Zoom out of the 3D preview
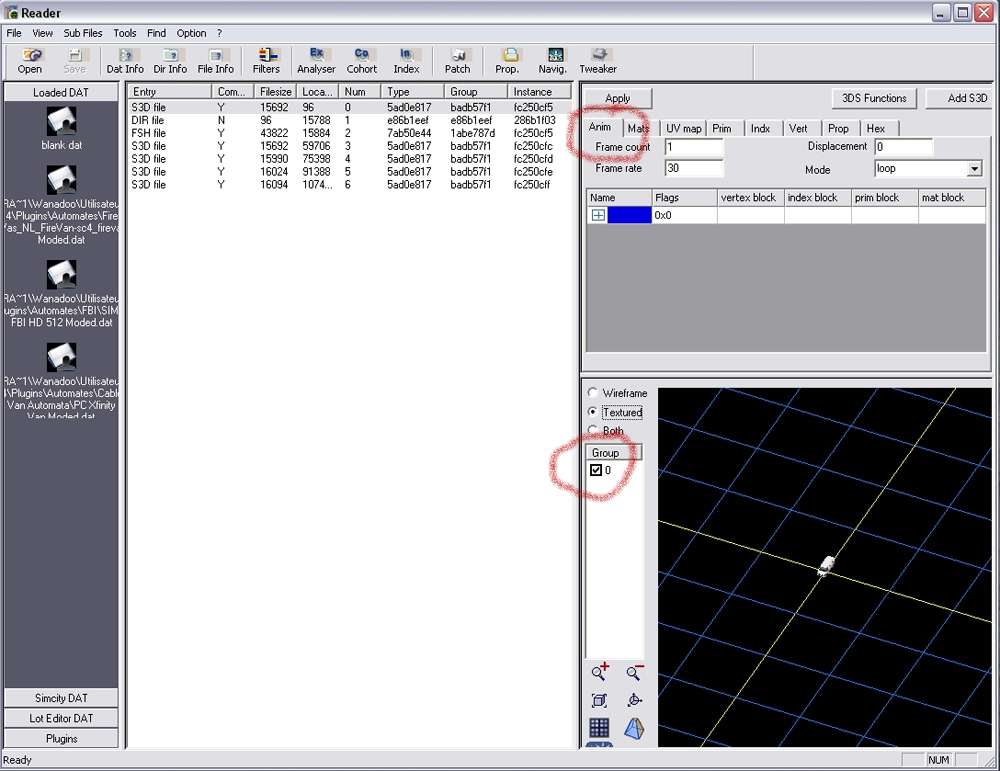Screen dimensions: 1000x771 pos(635,672)
